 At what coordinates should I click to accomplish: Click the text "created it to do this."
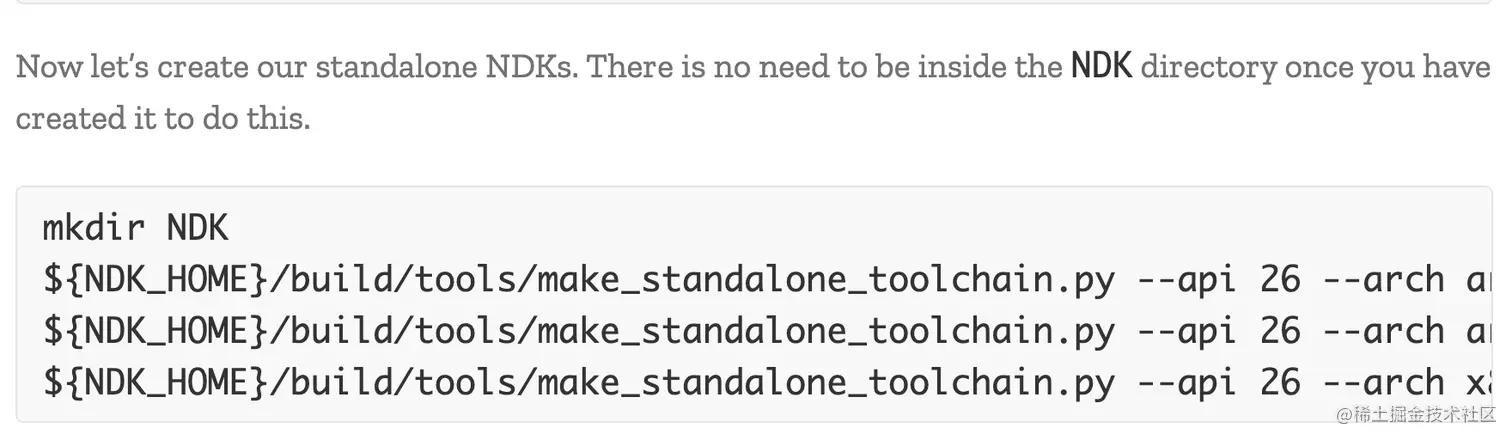pos(163,118)
